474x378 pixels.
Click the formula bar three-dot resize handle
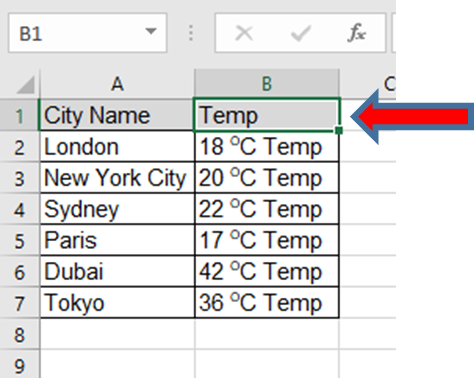tap(191, 33)
